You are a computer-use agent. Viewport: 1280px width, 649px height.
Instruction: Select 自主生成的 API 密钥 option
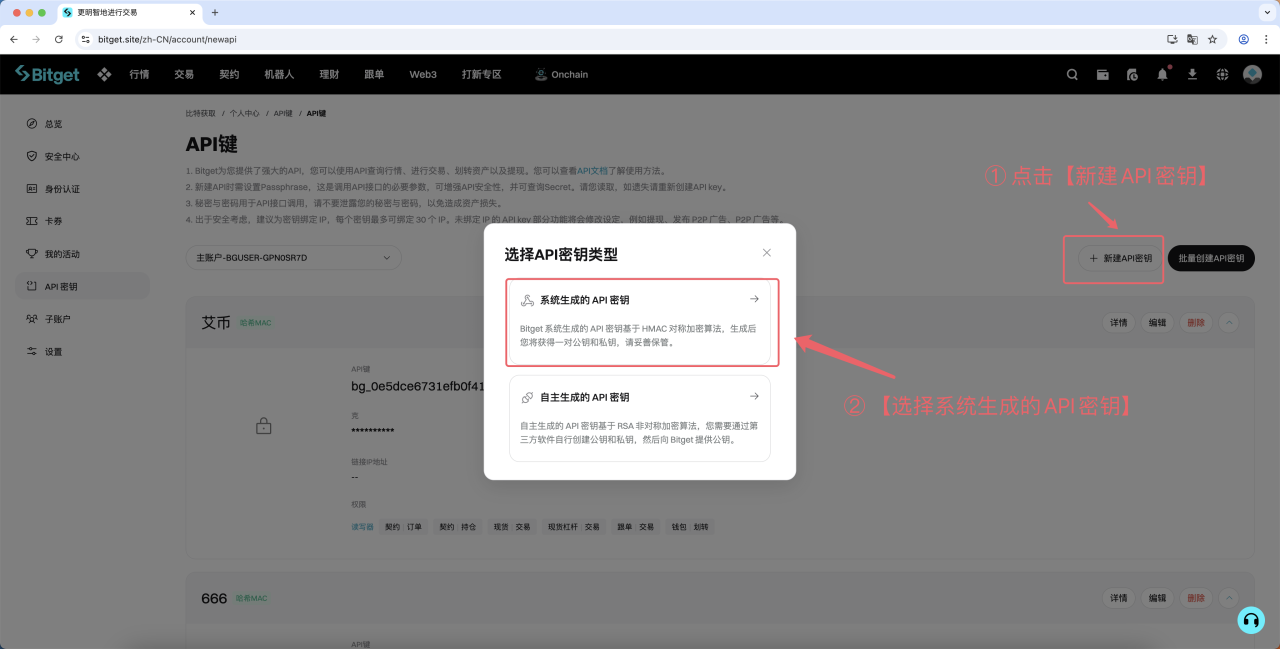point(640,418)
